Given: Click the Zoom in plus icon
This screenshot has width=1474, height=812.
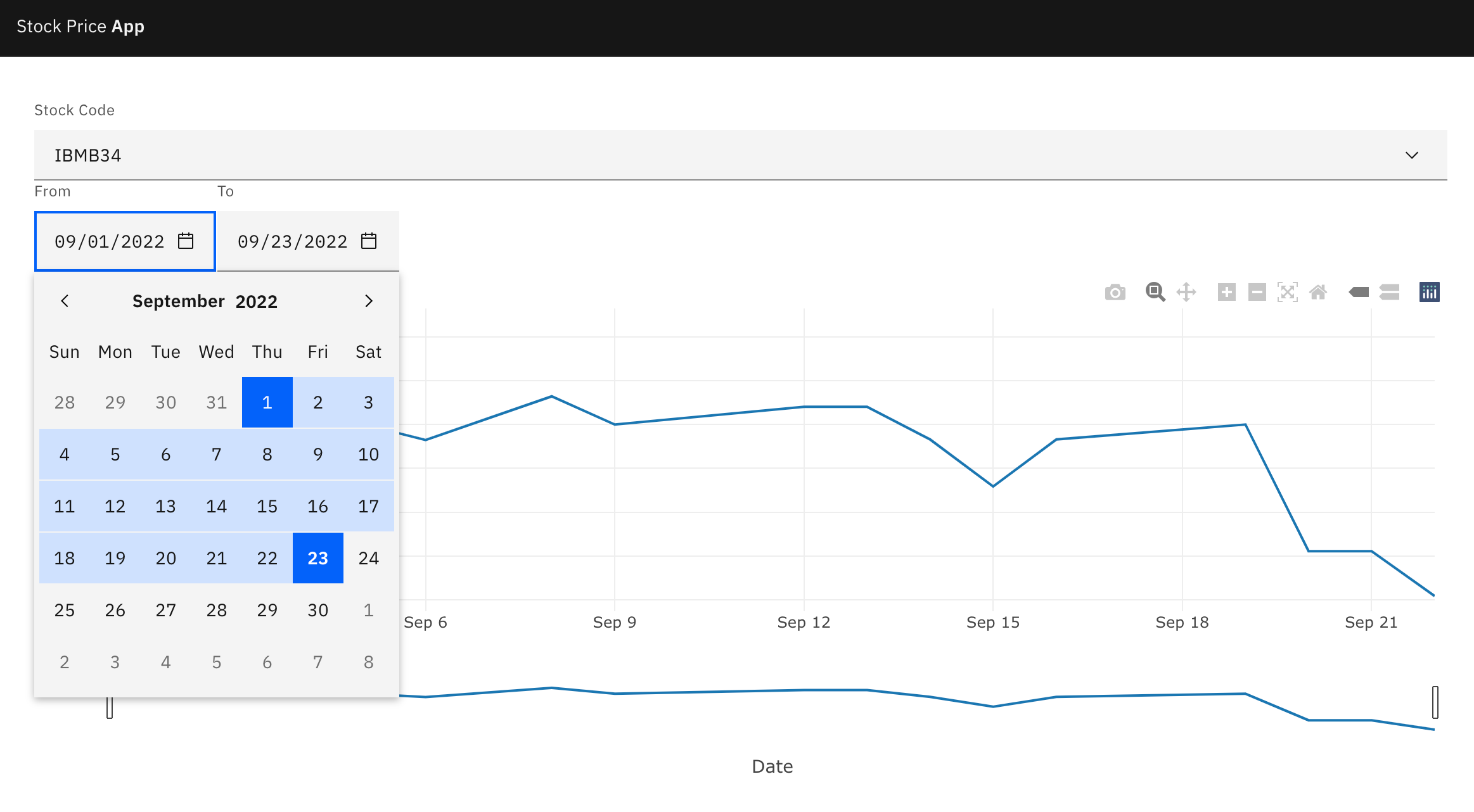Looking at the screenshot, I should pyautogui.click(x=1226, y=292).
